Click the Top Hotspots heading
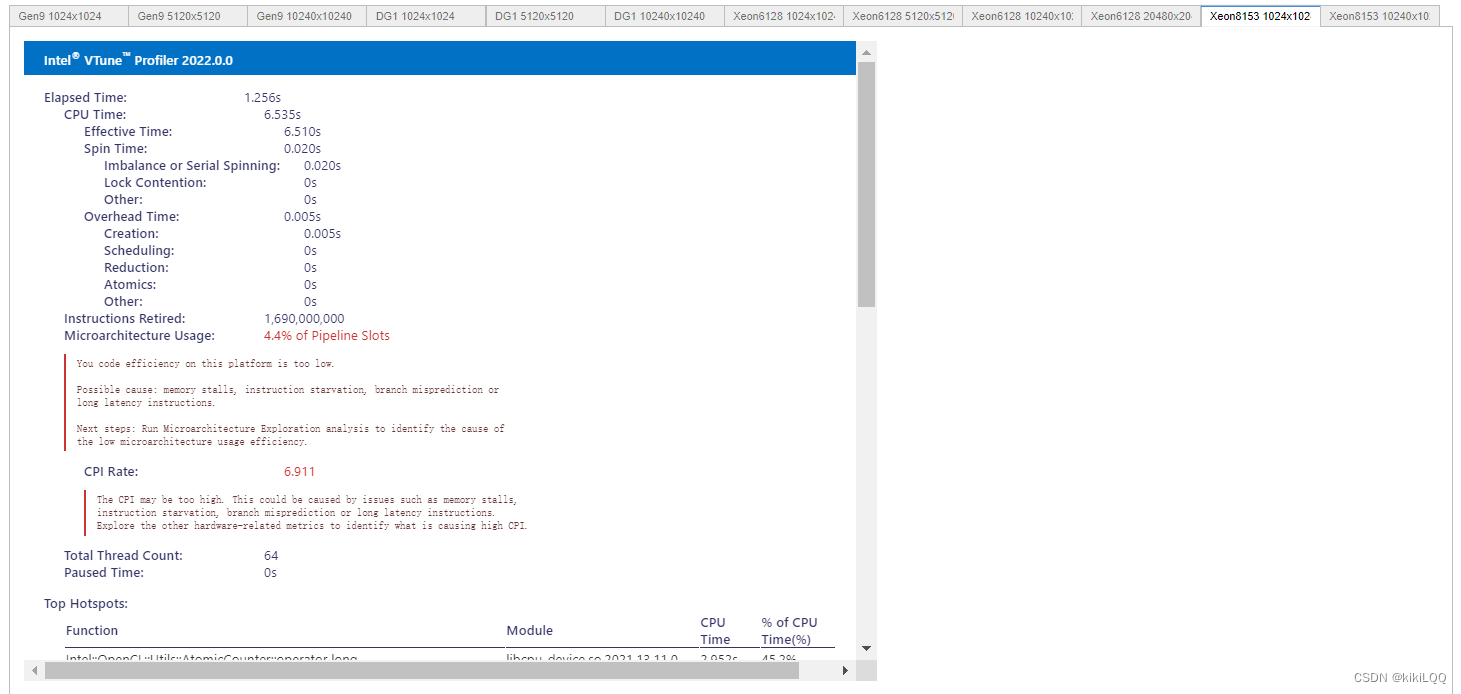1461x694 pixels. tap(86, 604)
